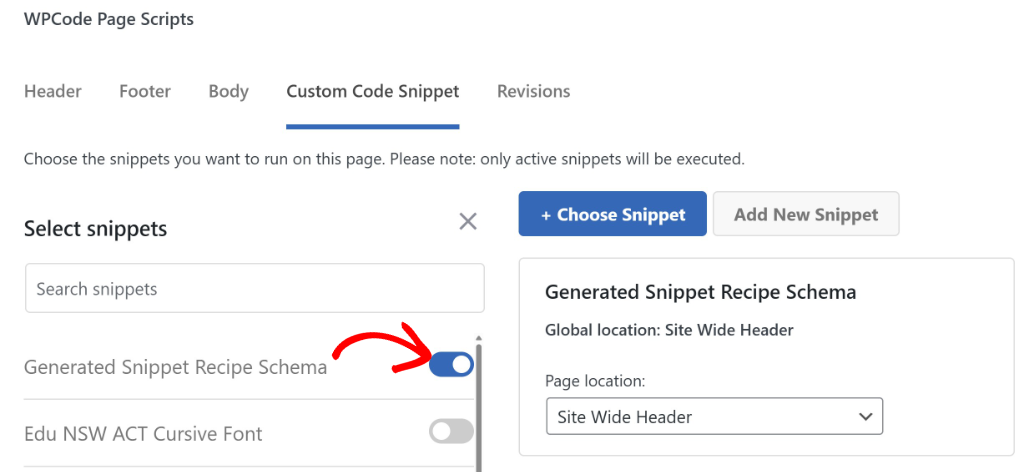This screenshot has height=472, width=1024.
Task: Select Edu NSW ACT Cursive Font list item label
Action: tap(143, 434)
